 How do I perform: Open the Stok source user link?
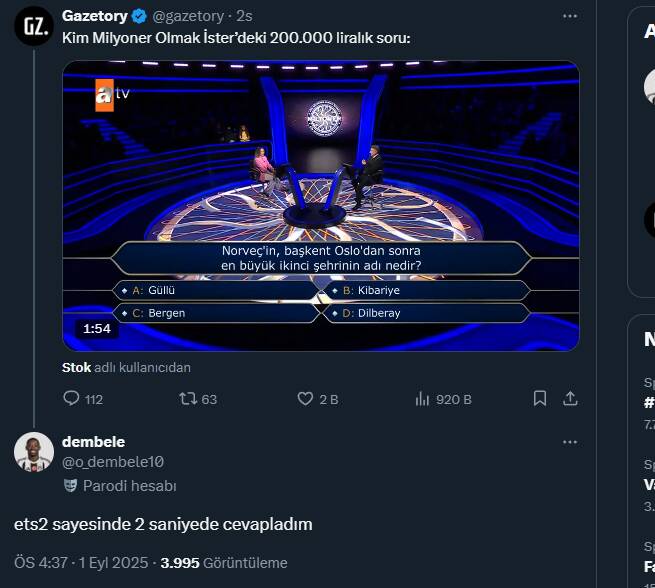(76, 367)
